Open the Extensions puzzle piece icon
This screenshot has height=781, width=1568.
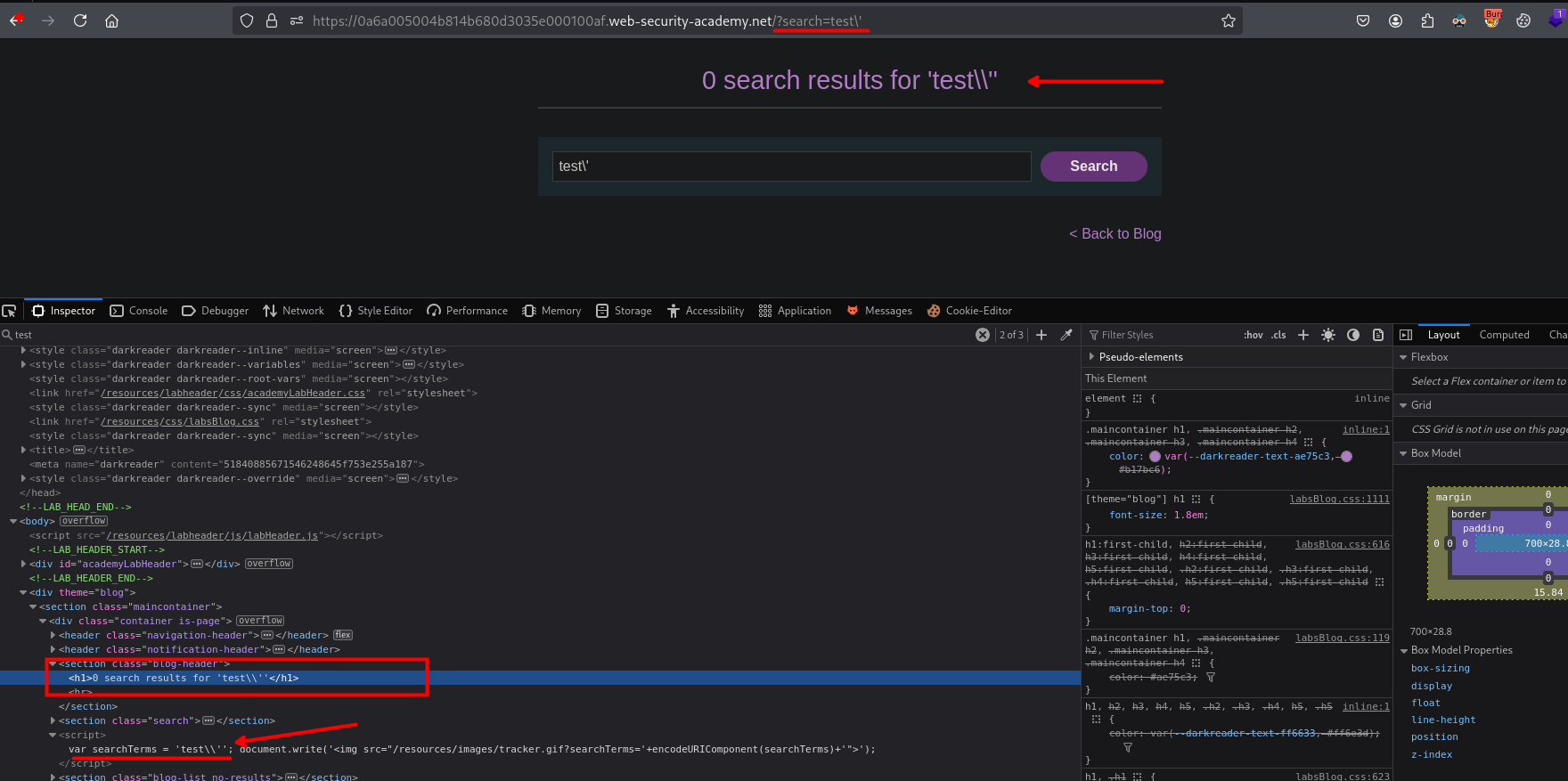1427,20
